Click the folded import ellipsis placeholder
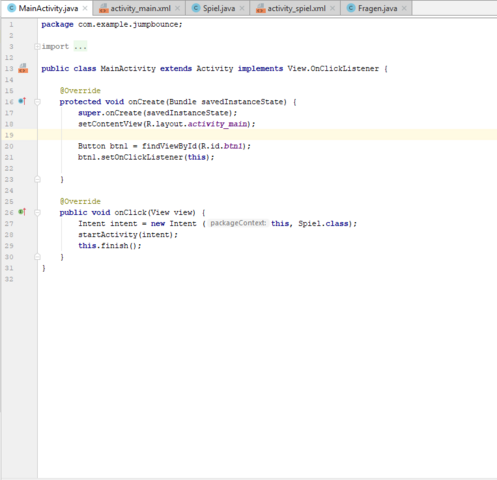Screen dimensions: 497x480 click(80, 46)
